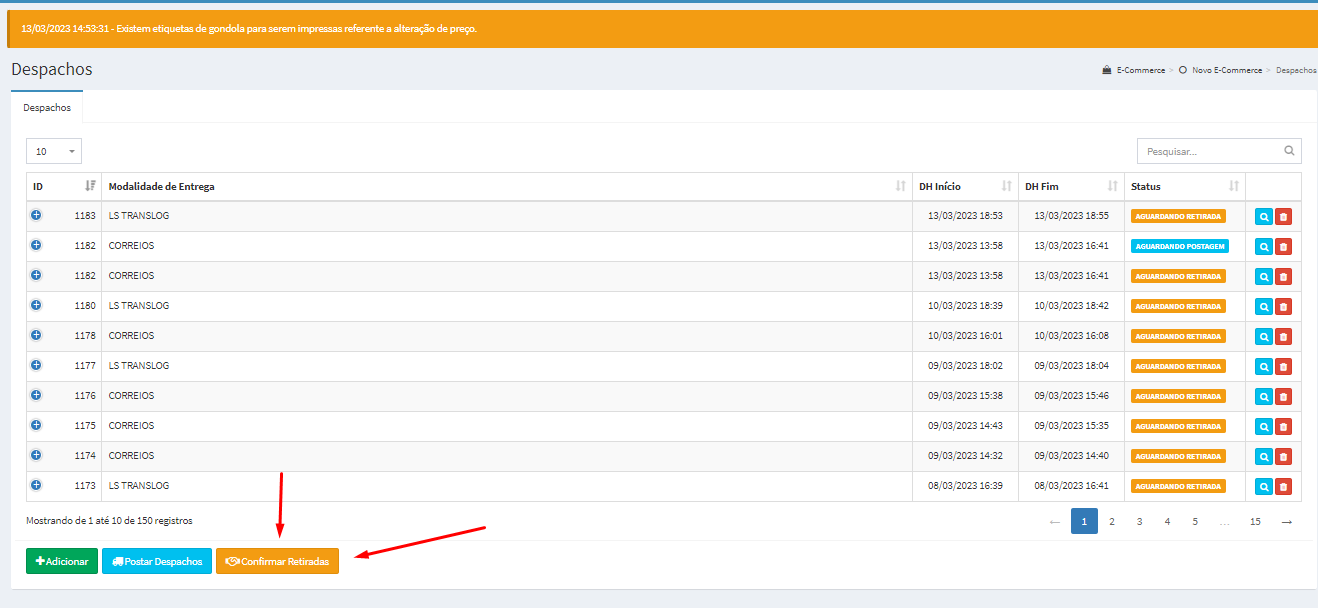The width and height of the screenshot is (1318, 608).
Task: Expand row 1173 details
Action: (36, 485)
